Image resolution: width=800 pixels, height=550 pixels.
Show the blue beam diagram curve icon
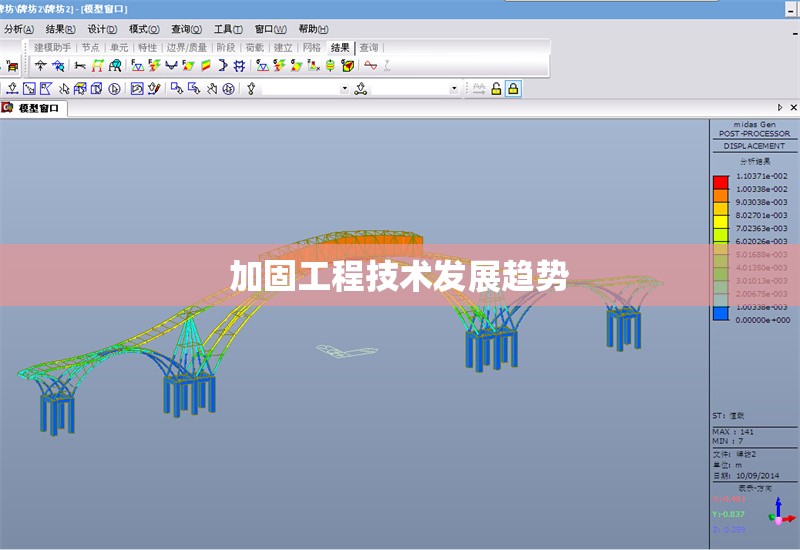(x=171, y=65)
